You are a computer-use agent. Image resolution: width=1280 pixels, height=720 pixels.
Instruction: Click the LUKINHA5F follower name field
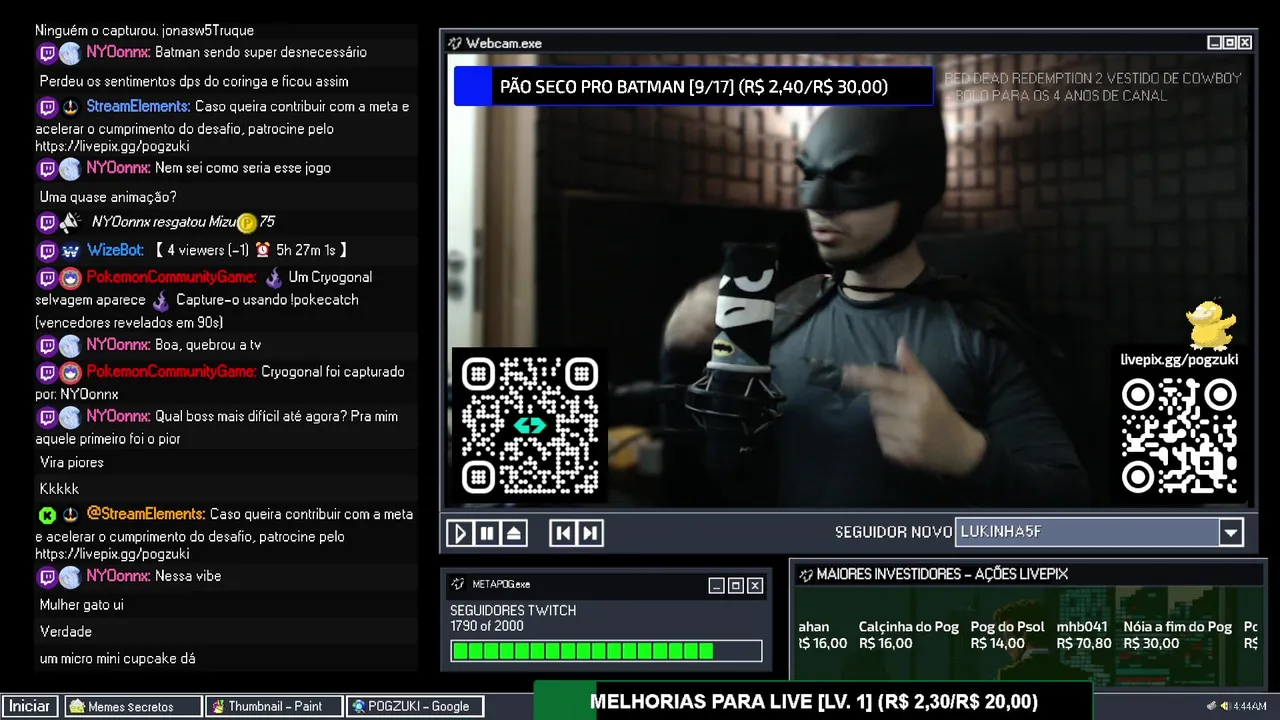[1087, 533]
